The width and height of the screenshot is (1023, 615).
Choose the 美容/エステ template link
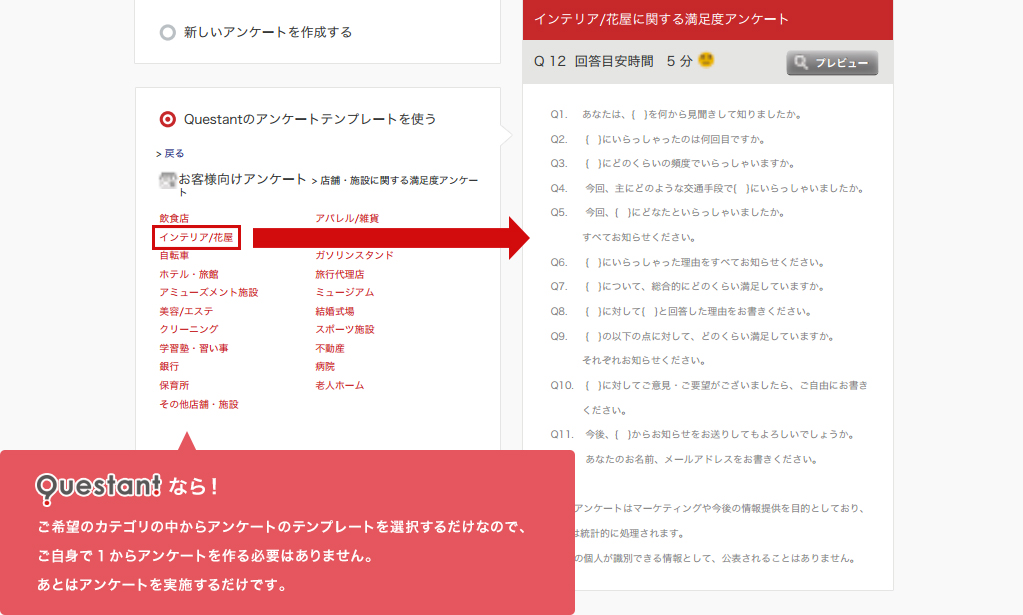[x=187, y=312]
